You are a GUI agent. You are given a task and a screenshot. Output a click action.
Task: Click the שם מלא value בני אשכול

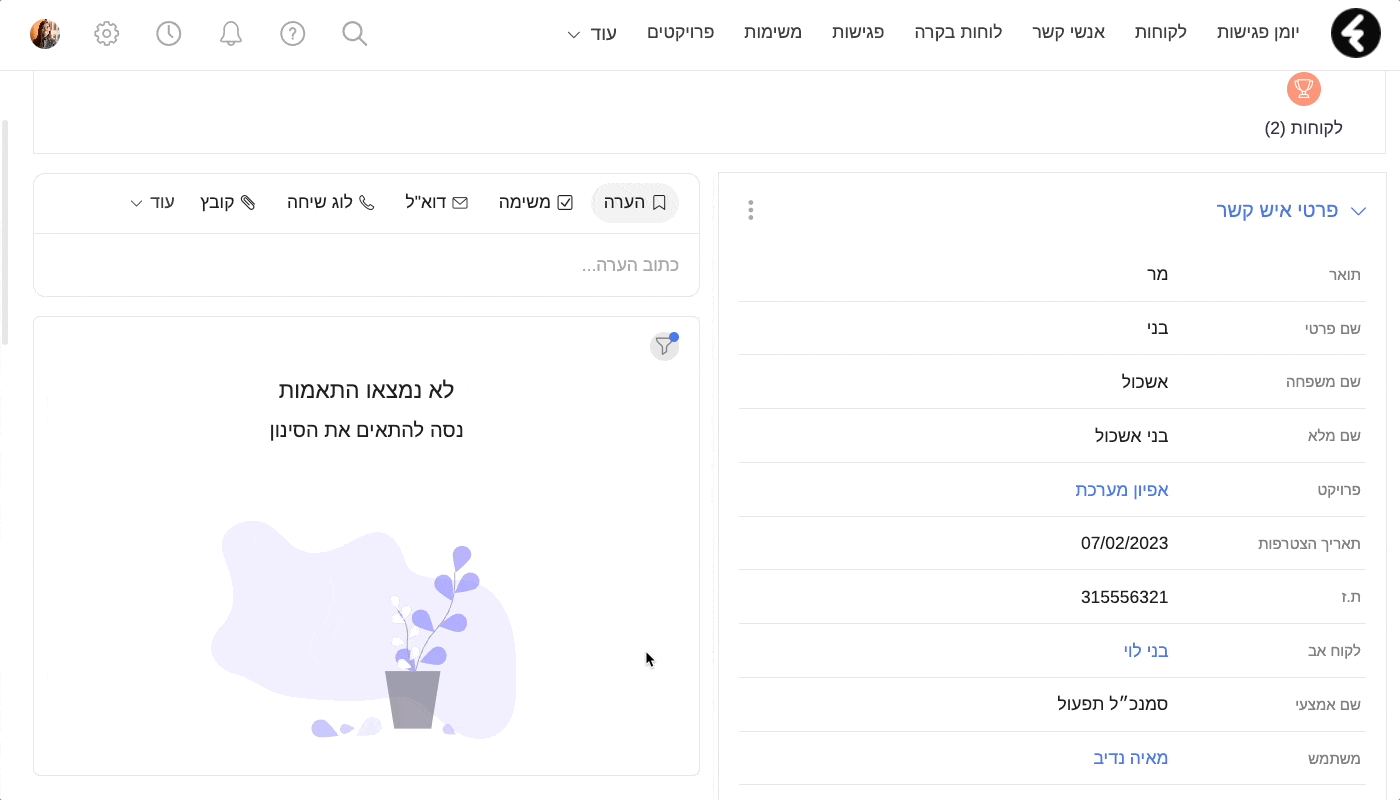[1132, 436]
